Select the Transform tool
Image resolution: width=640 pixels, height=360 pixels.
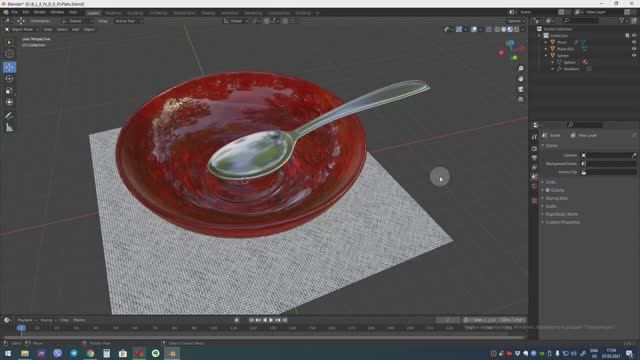(9, 102)
